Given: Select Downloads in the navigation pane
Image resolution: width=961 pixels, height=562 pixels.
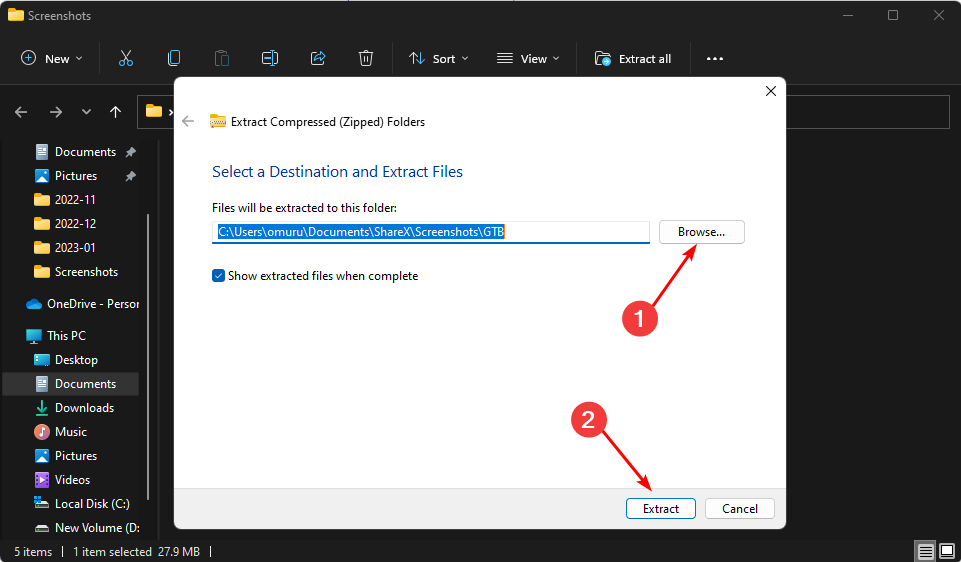Looking at the screenshot, I should click(x=84, y=408).
